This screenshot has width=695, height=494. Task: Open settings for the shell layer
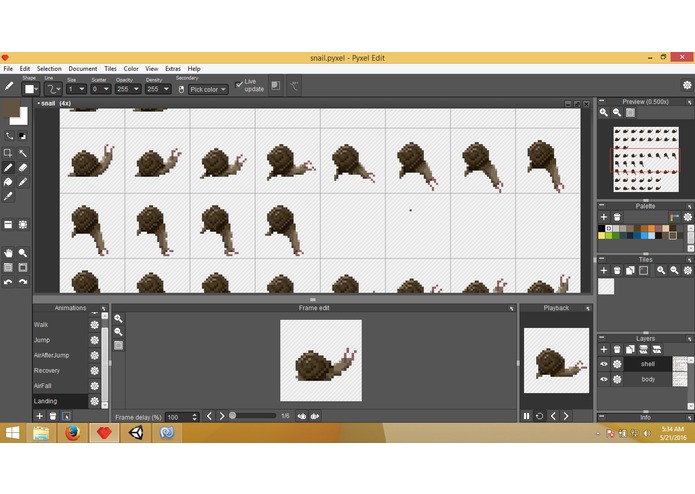[x=617, y=364]
